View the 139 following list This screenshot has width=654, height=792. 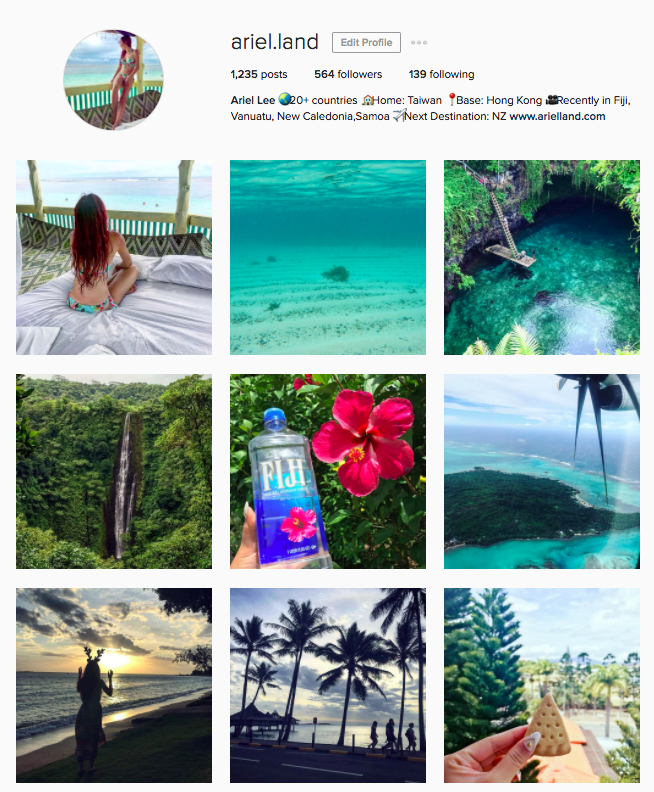click(441, 74)
